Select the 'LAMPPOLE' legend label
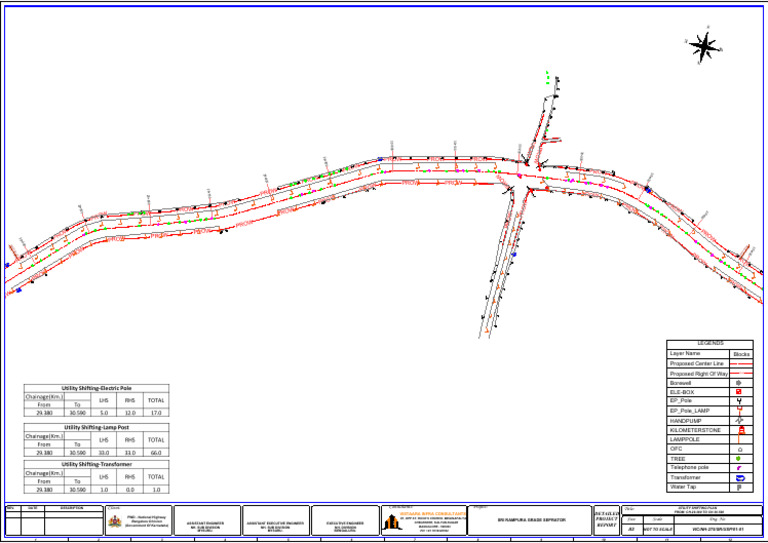Screen dimensions: 768x543 click(x=685, y=439)
